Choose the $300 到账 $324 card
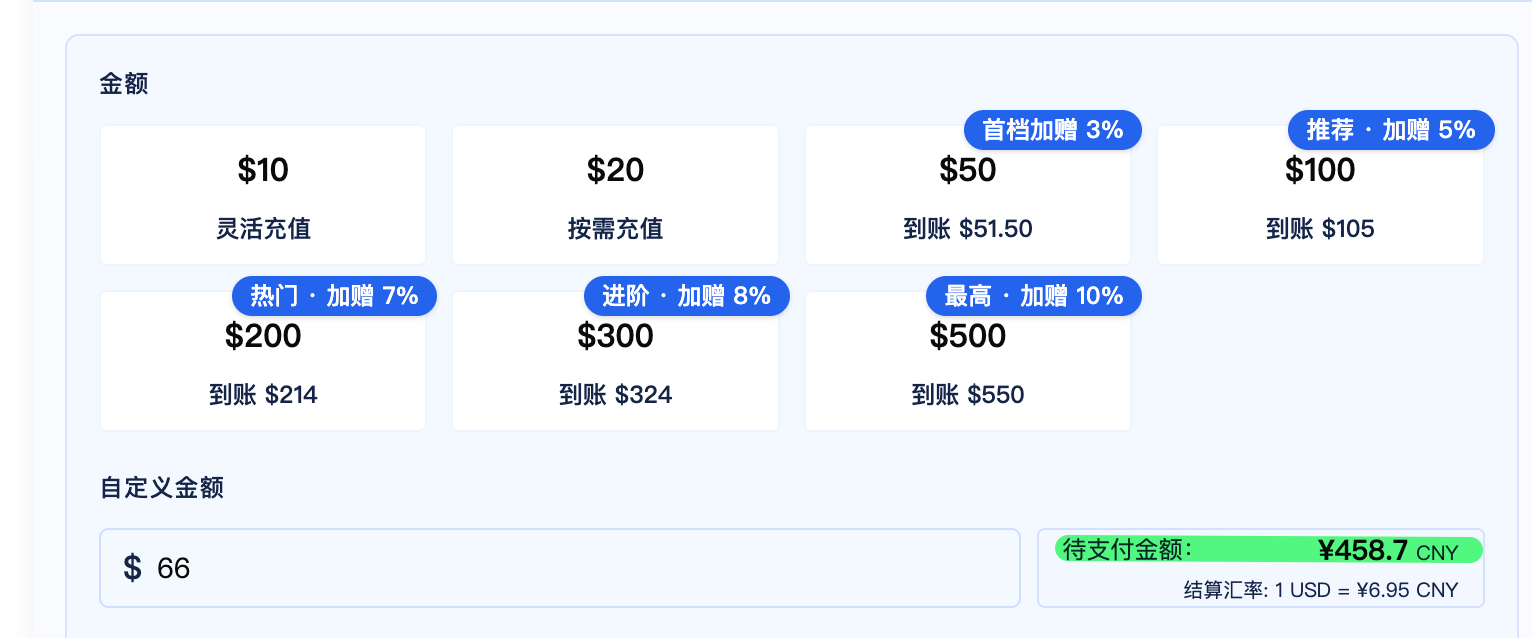Image resolution: width=1532 pixels, height=638 pixels. 615,361
